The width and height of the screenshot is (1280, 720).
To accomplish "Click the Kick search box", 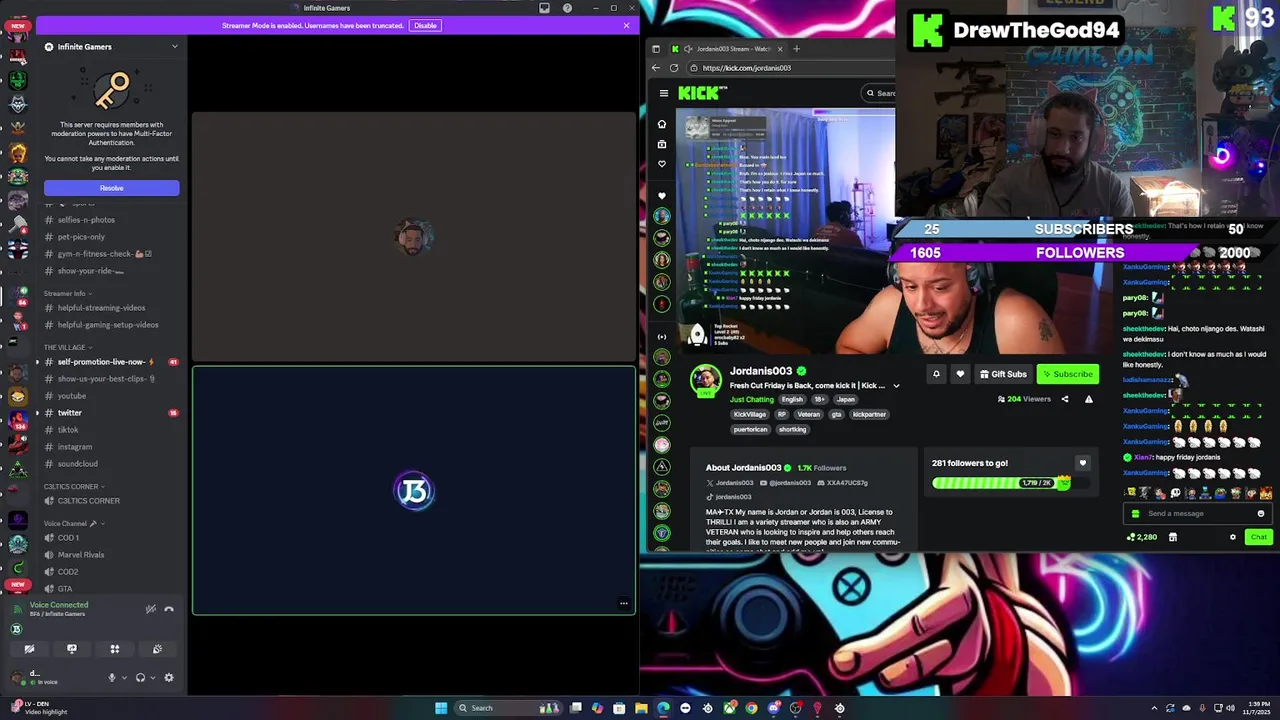I will pos(880,93).
